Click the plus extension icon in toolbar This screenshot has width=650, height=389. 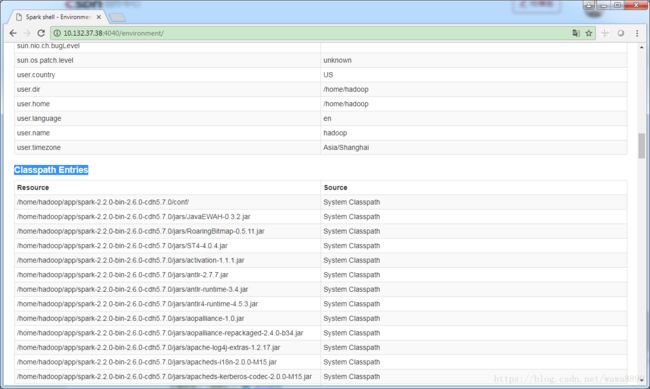pyautogui.click(x=605, y=33)
